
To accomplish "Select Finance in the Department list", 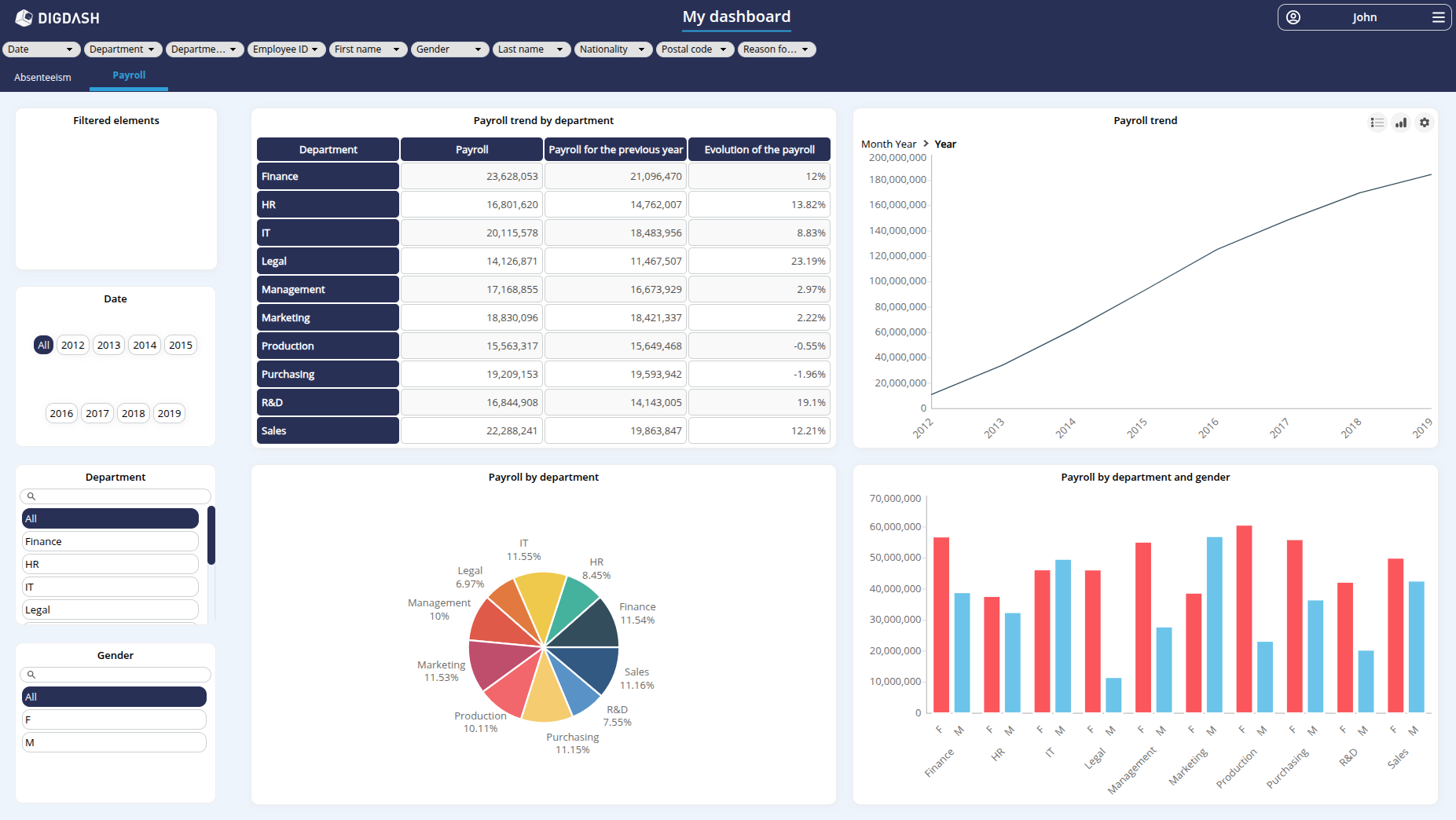I will point(110,541).
